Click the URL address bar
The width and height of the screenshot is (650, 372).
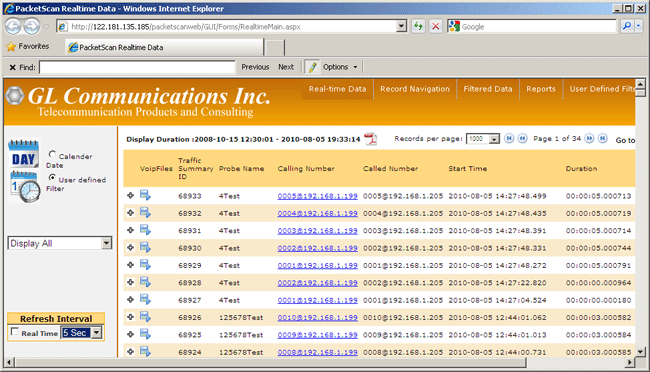pos(227,27)
